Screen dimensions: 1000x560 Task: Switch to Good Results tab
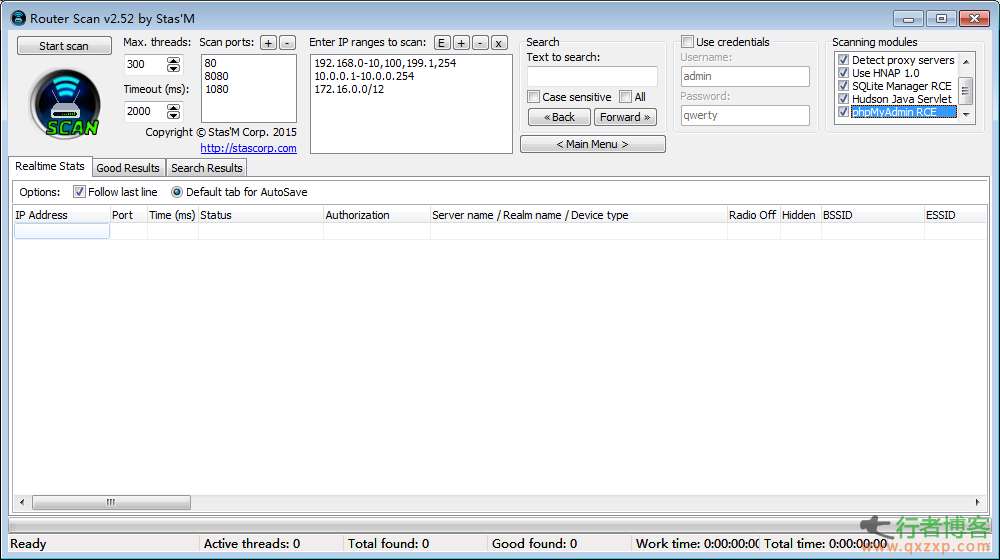tap(128, 168)
